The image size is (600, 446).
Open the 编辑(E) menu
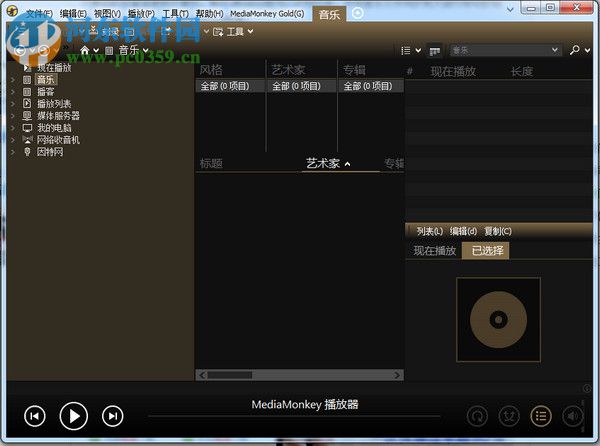pos(73,14)
